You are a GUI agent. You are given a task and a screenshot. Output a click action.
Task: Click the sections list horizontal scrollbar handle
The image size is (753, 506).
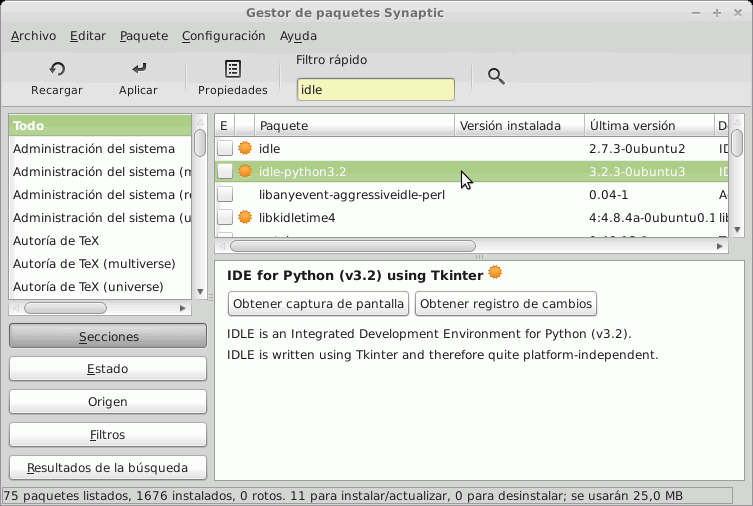(66, 308)
